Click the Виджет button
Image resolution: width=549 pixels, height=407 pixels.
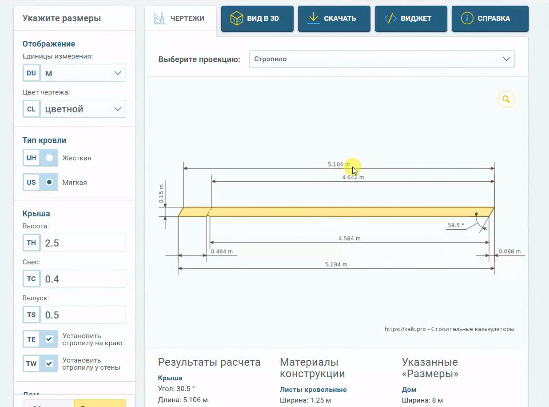pyautogui.click(x=411, y=19)
